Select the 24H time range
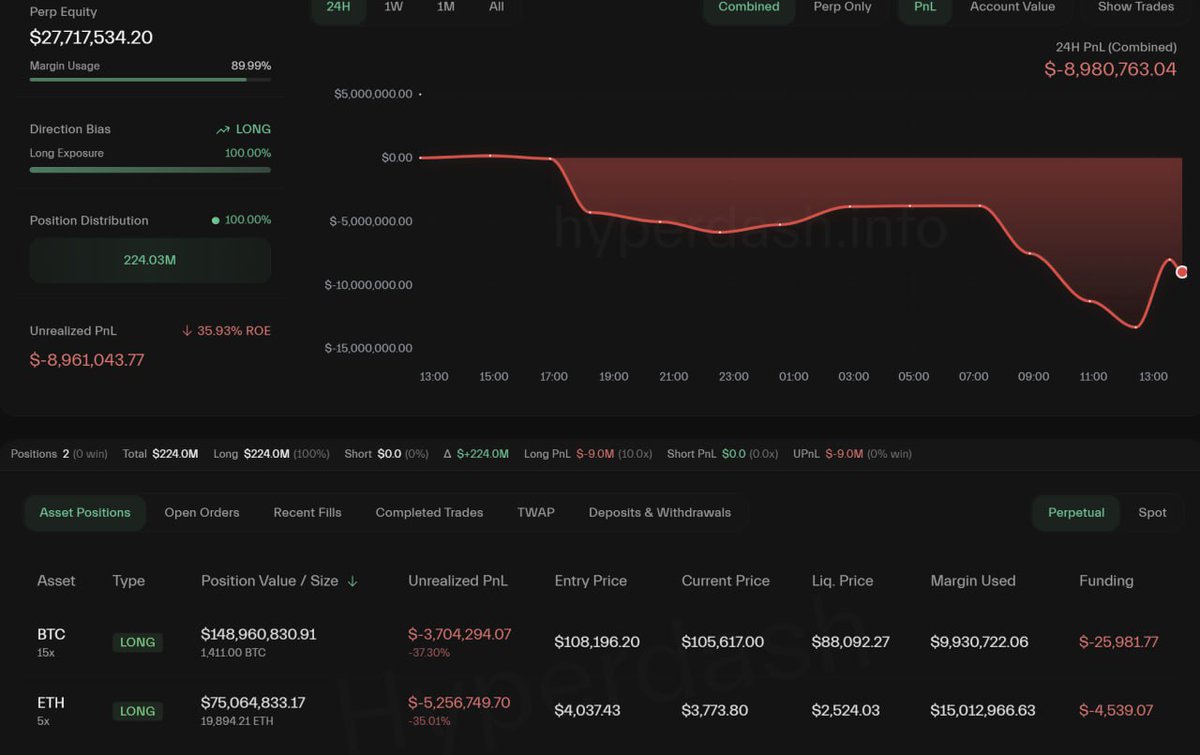This screenshot has width=1200, height=755. [x=339, y=7]
